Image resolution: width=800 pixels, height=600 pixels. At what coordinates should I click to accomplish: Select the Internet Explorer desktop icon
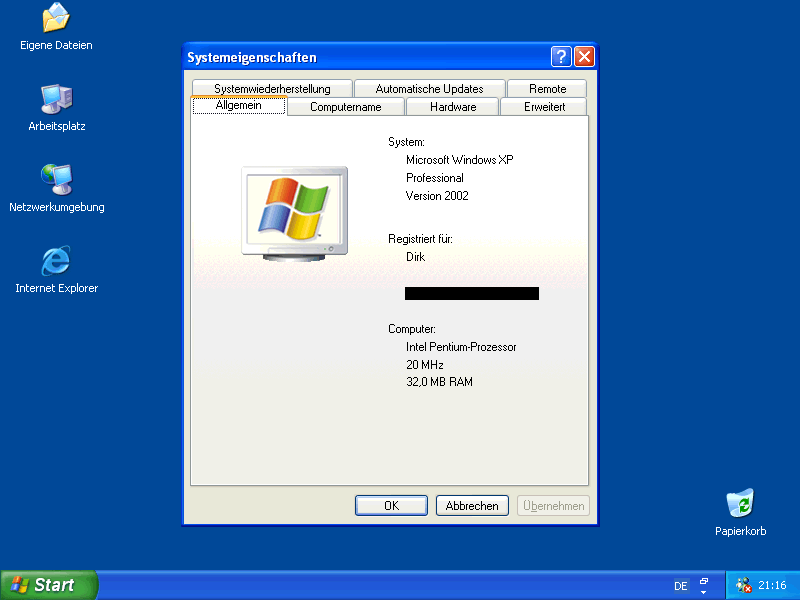pos(56,262)
